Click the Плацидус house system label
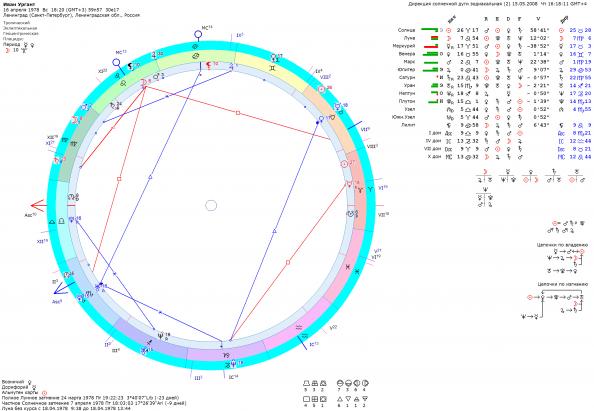The height and width of the screenshot is (411, 594). click(x=14, y=39)
